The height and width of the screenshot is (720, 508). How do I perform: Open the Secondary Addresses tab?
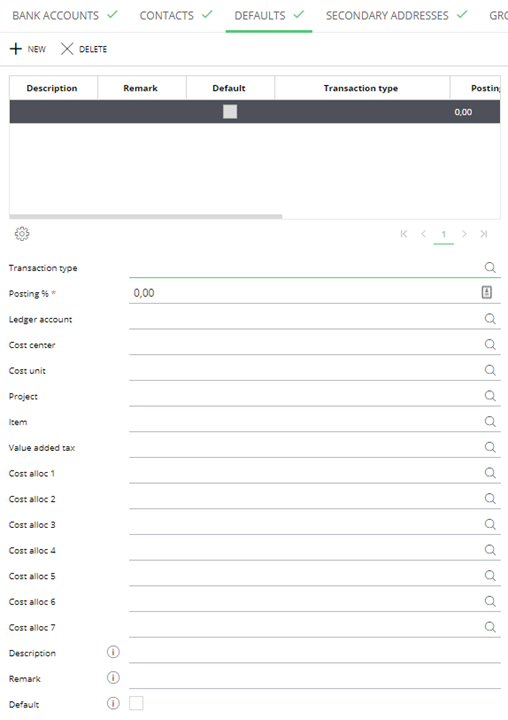coord(396,16)
